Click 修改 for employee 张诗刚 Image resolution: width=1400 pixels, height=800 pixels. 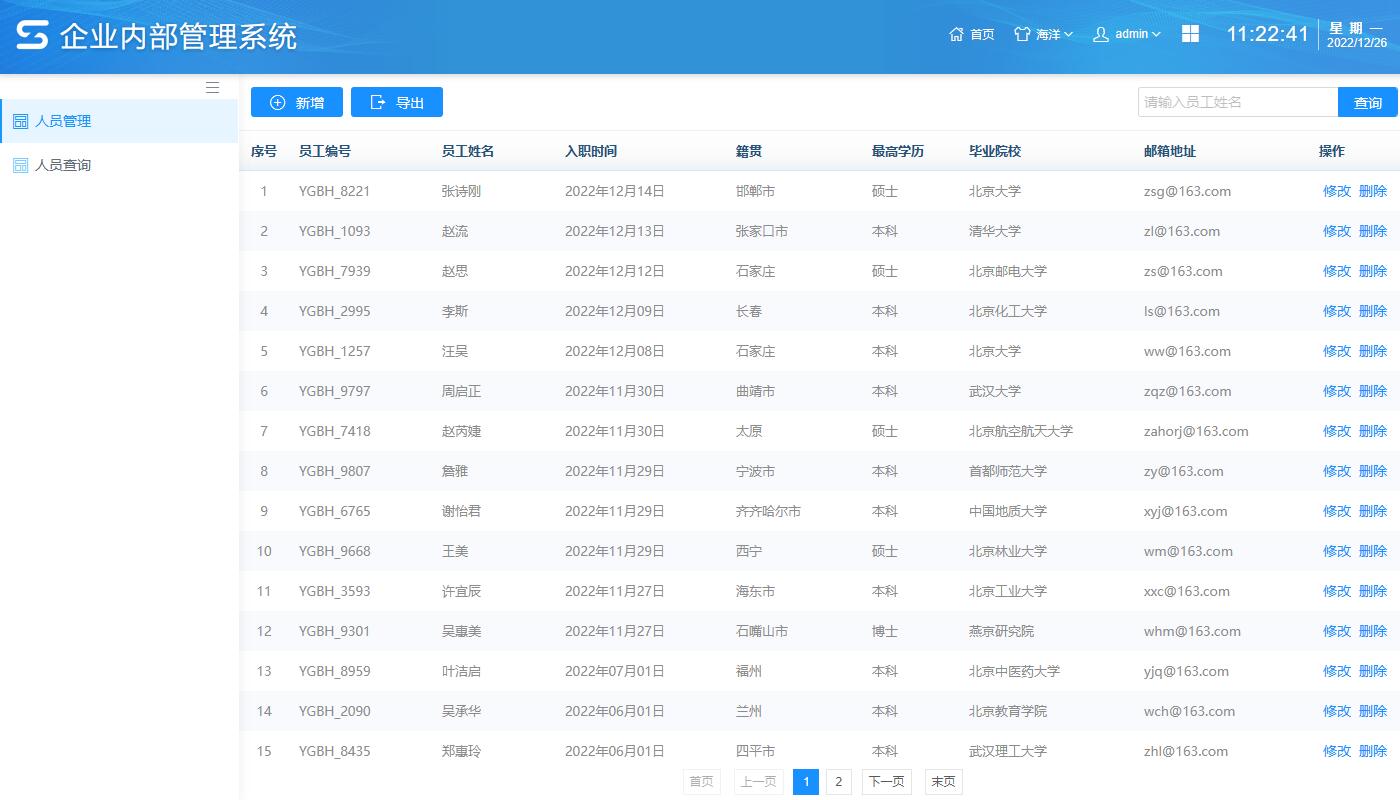pyautogui.click(x=1336, y=191)
